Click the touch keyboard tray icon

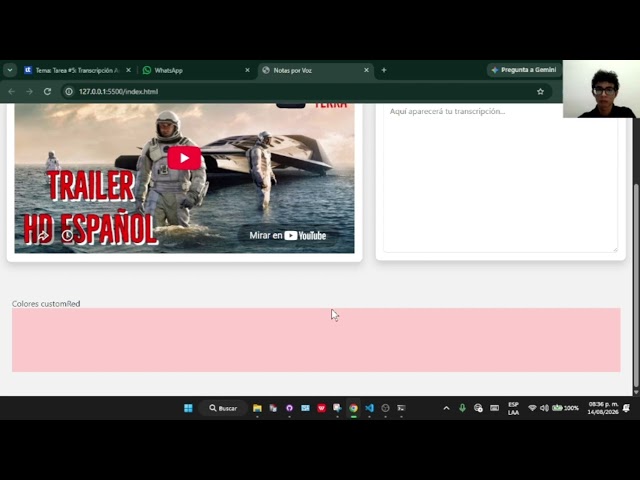(x=494, y=408)
